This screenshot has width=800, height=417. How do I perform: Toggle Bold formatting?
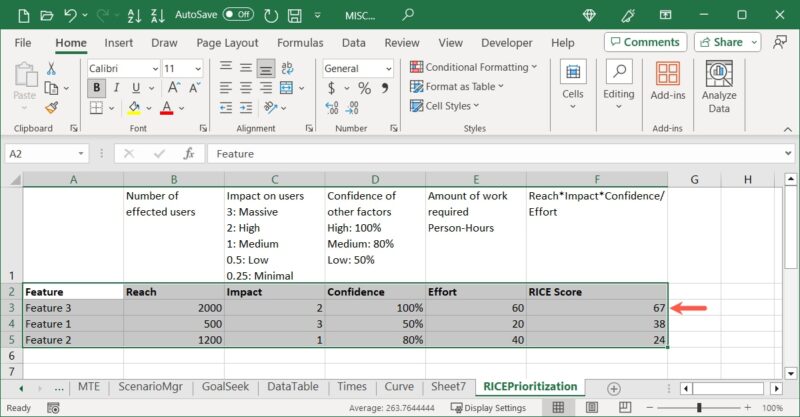point(96,88)
